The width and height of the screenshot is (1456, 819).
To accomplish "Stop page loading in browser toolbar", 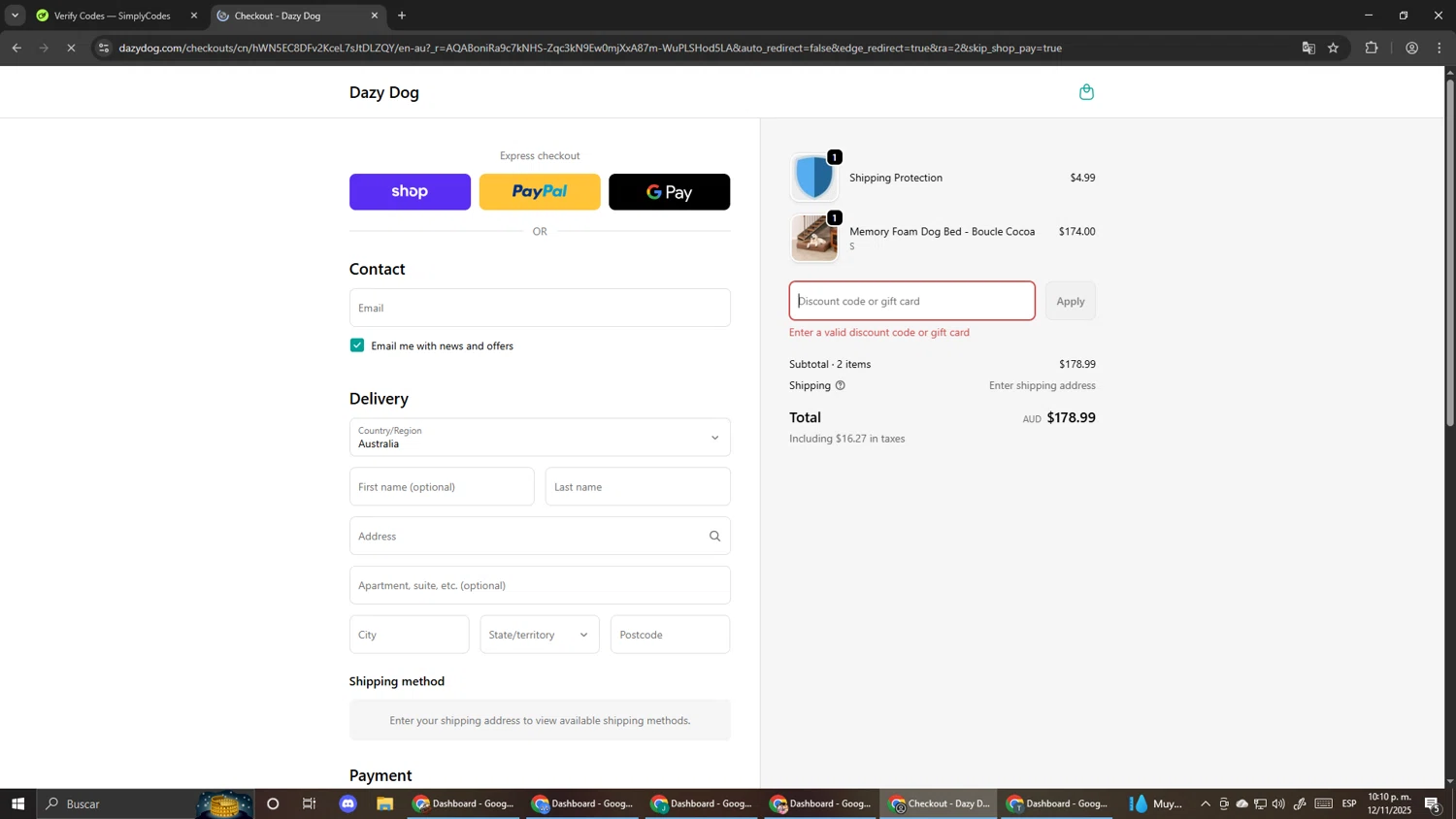I will pos(71,48).
